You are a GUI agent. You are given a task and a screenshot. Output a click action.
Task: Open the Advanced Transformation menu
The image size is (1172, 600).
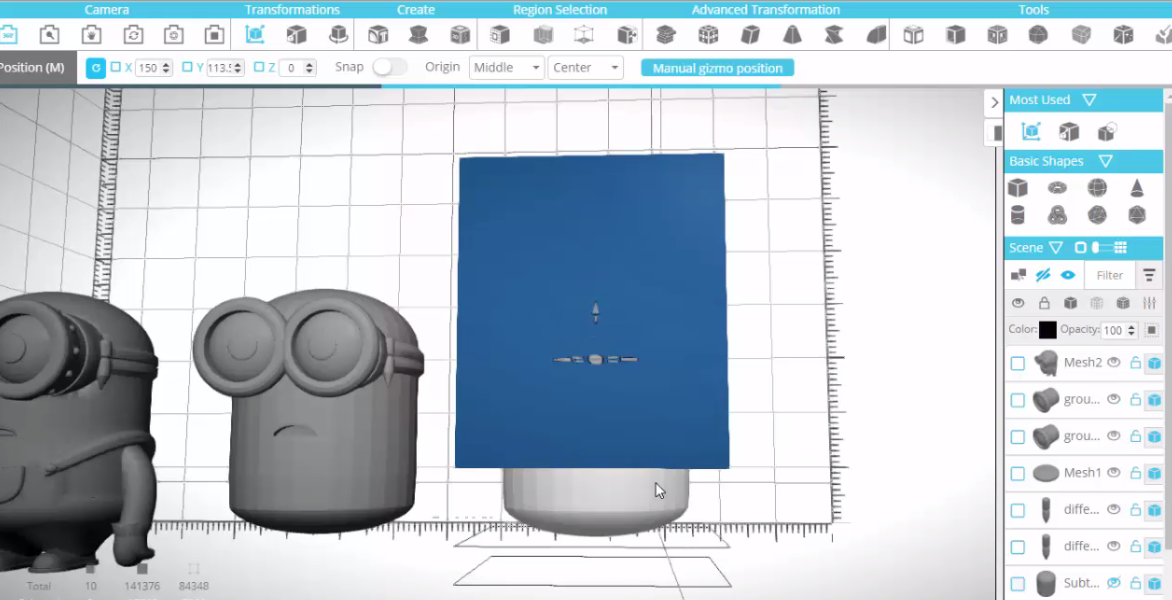[x=765, y=10]
